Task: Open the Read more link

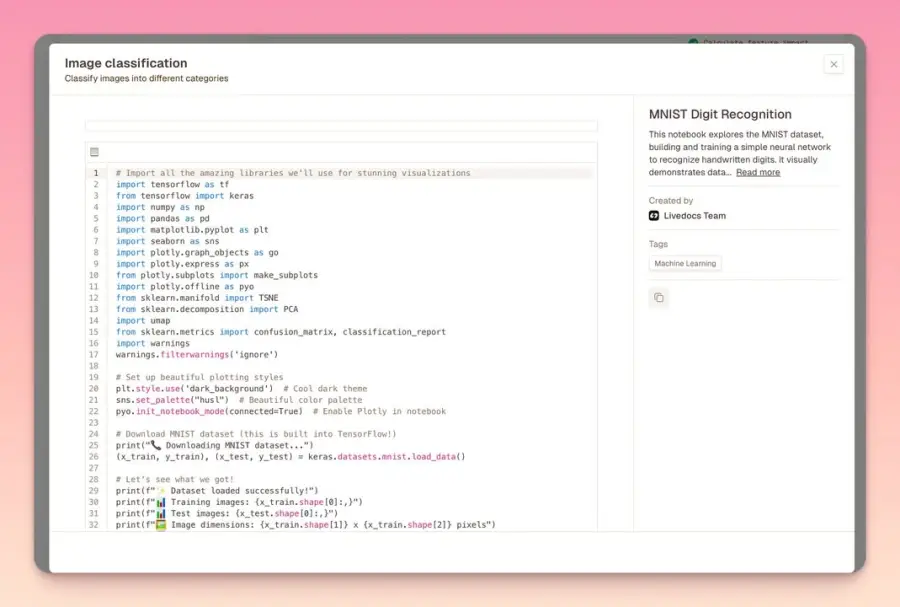Action: tap(758, 172)
